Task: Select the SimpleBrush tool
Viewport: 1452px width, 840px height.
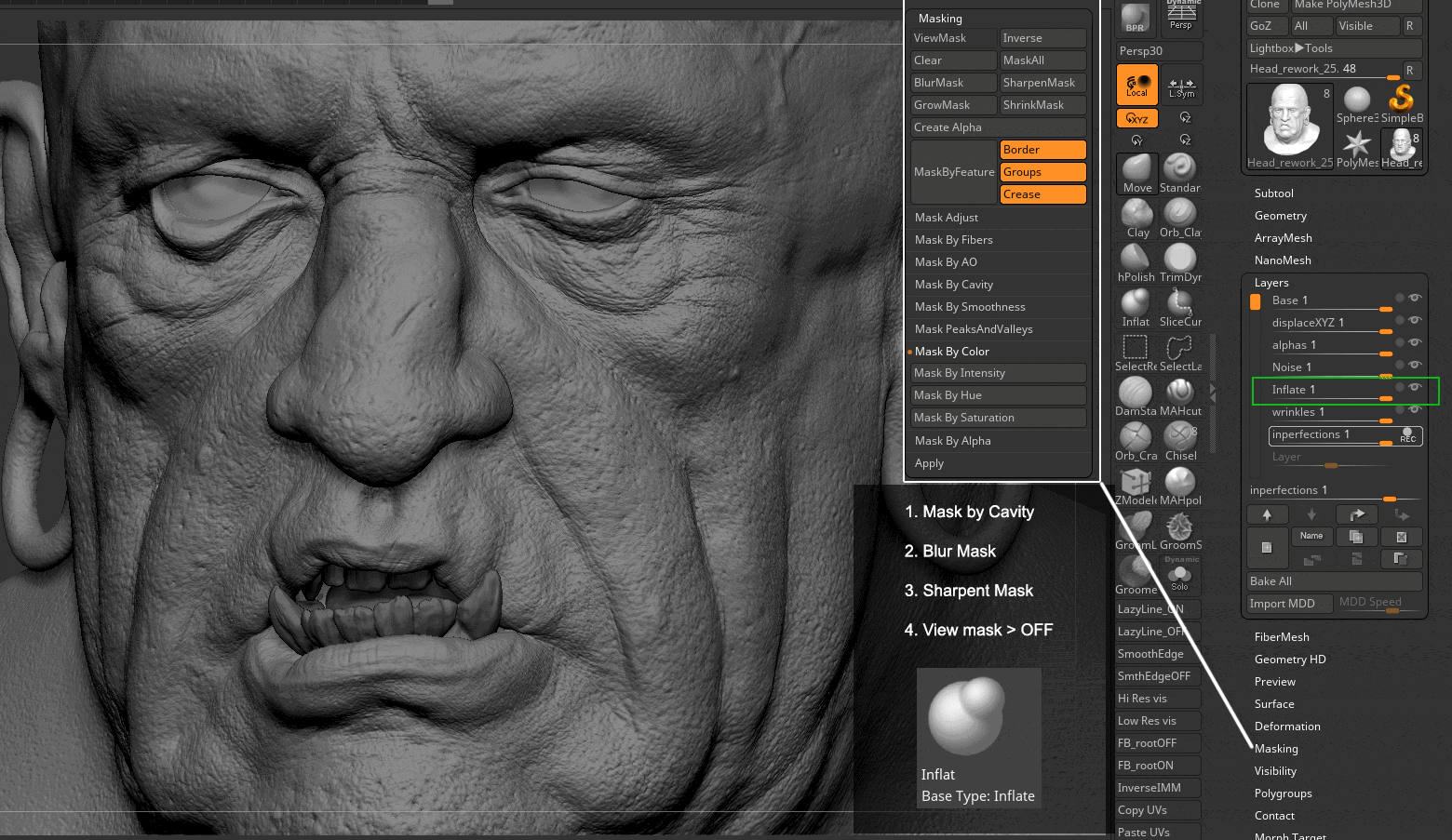Action: pyautogui.click(x=1401, y=104)
